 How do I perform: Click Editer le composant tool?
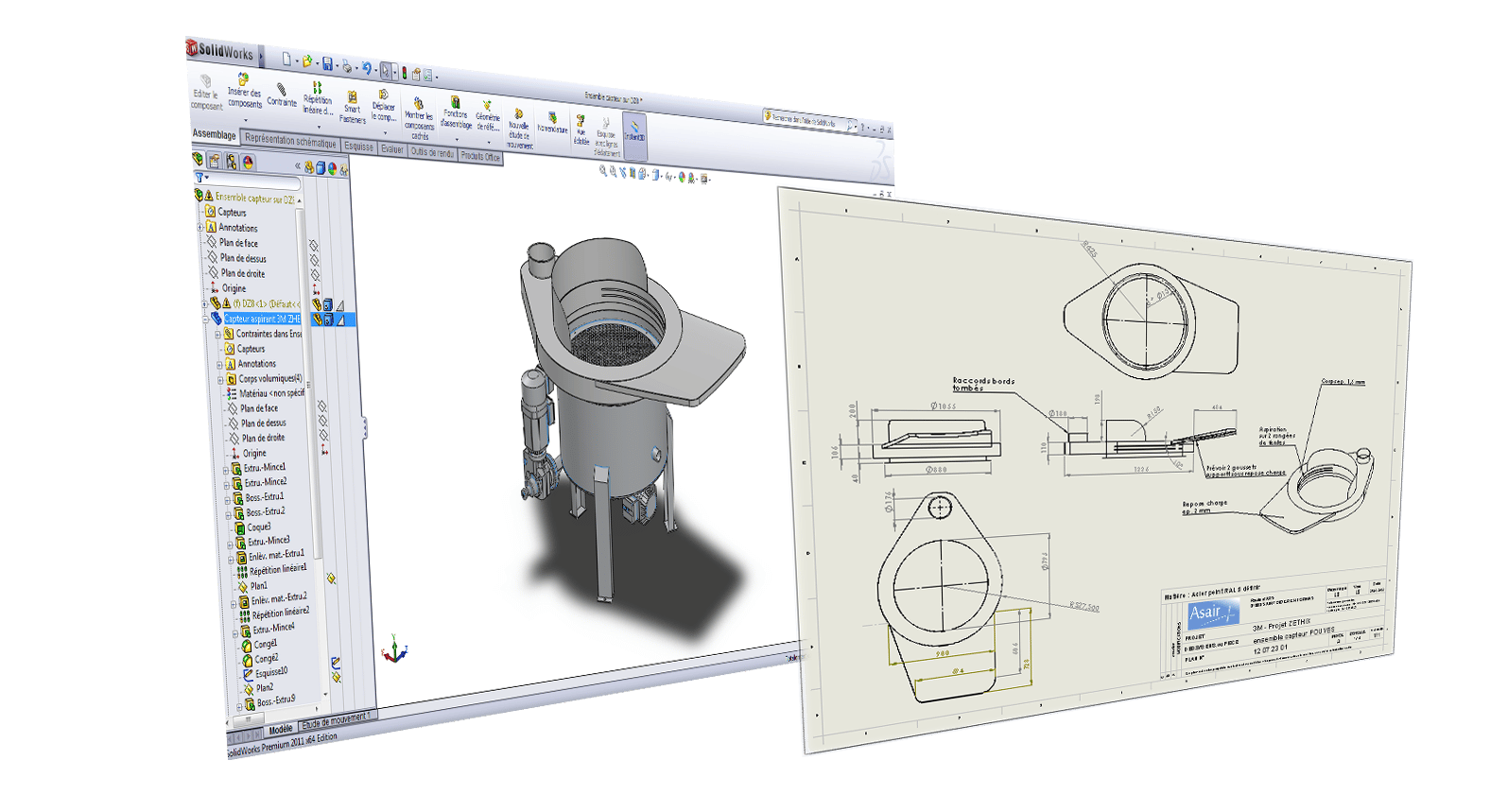click(206, 93)
